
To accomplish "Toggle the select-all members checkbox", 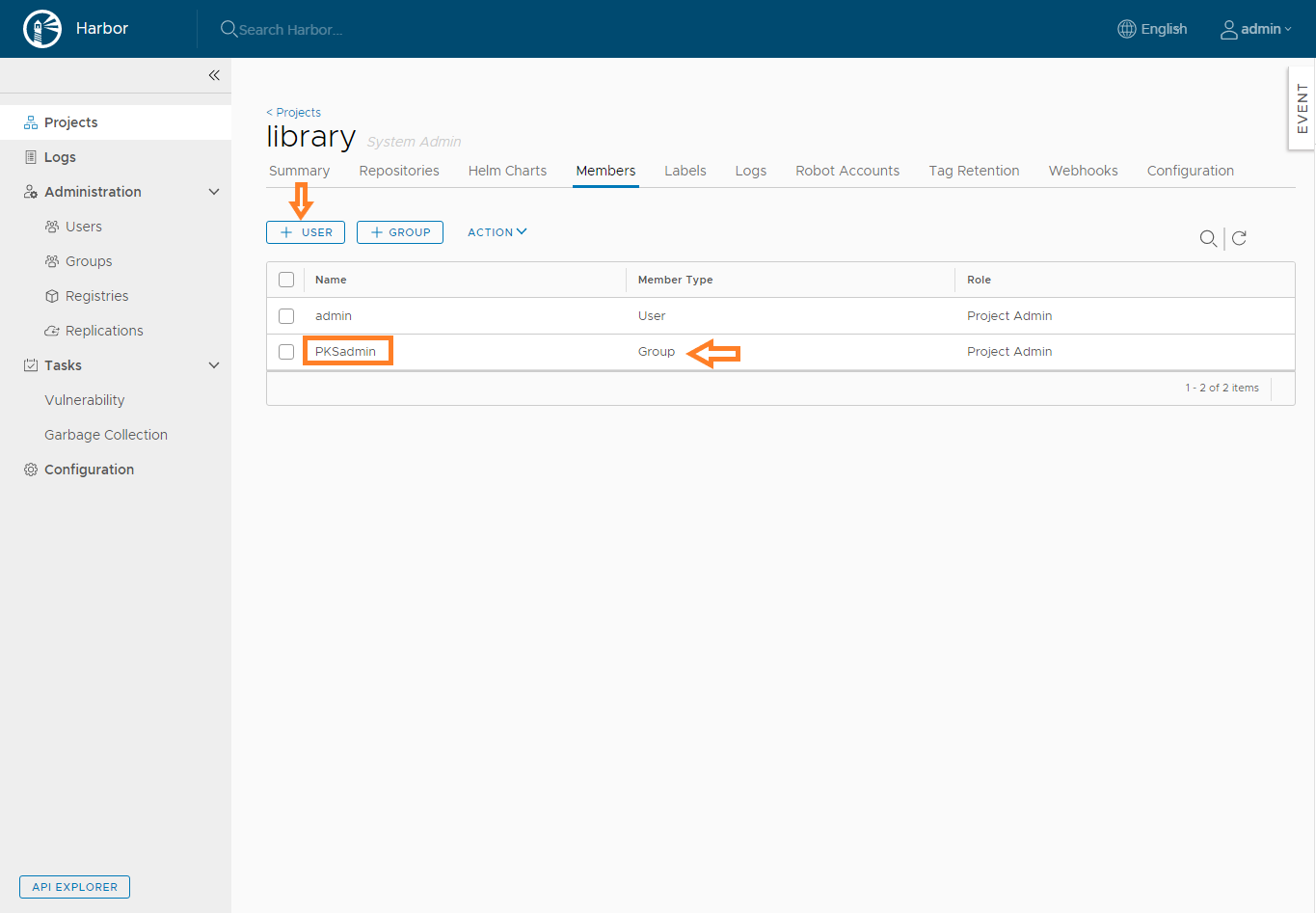I will [286, 280].
